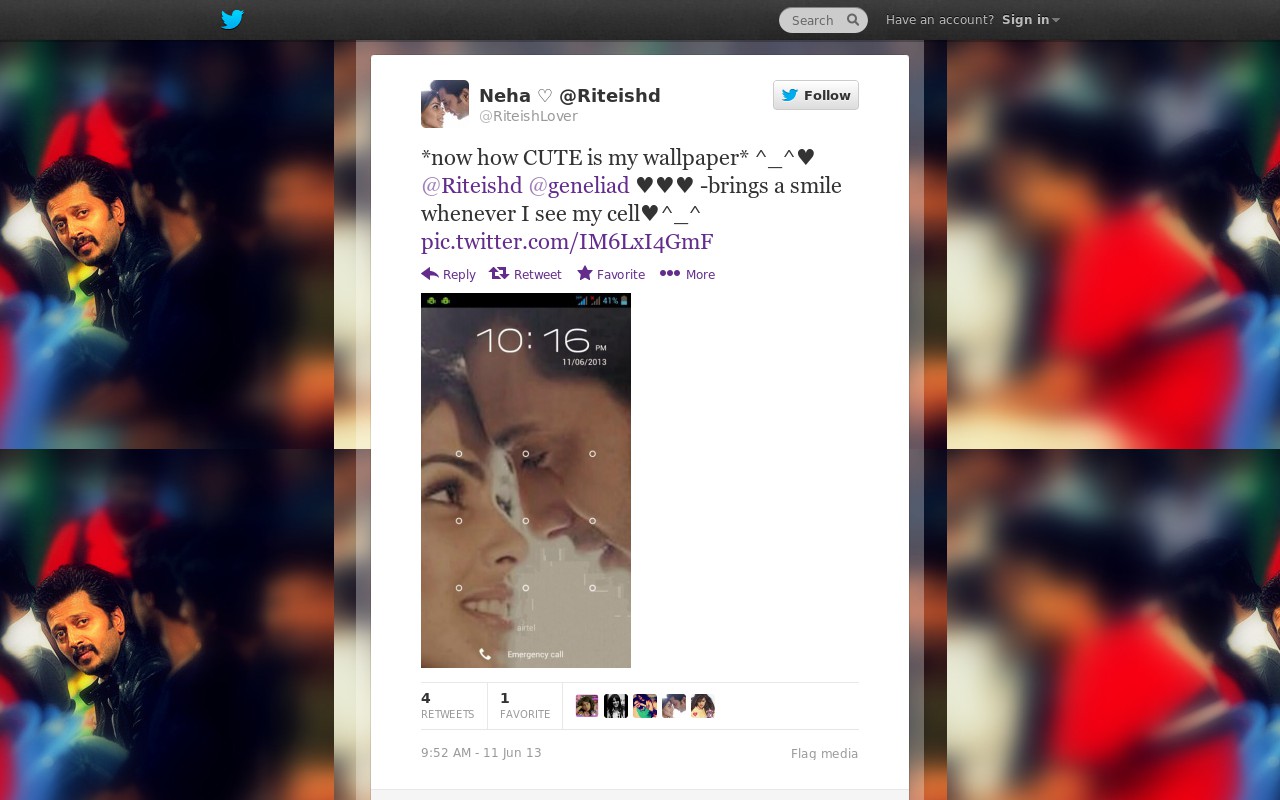This screenshot has height=800, width=1280.
Task: Focus the Search input field
Action: (814, 20)
